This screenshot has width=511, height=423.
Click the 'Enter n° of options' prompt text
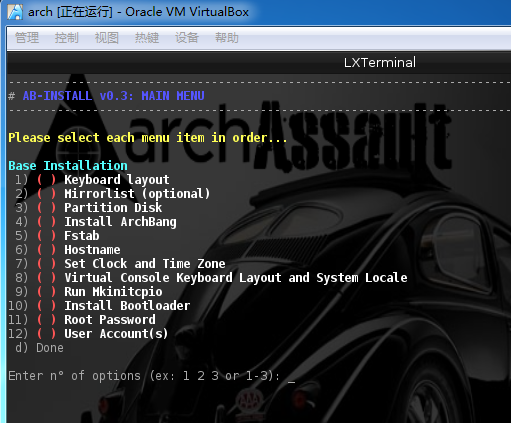point(144,376)
